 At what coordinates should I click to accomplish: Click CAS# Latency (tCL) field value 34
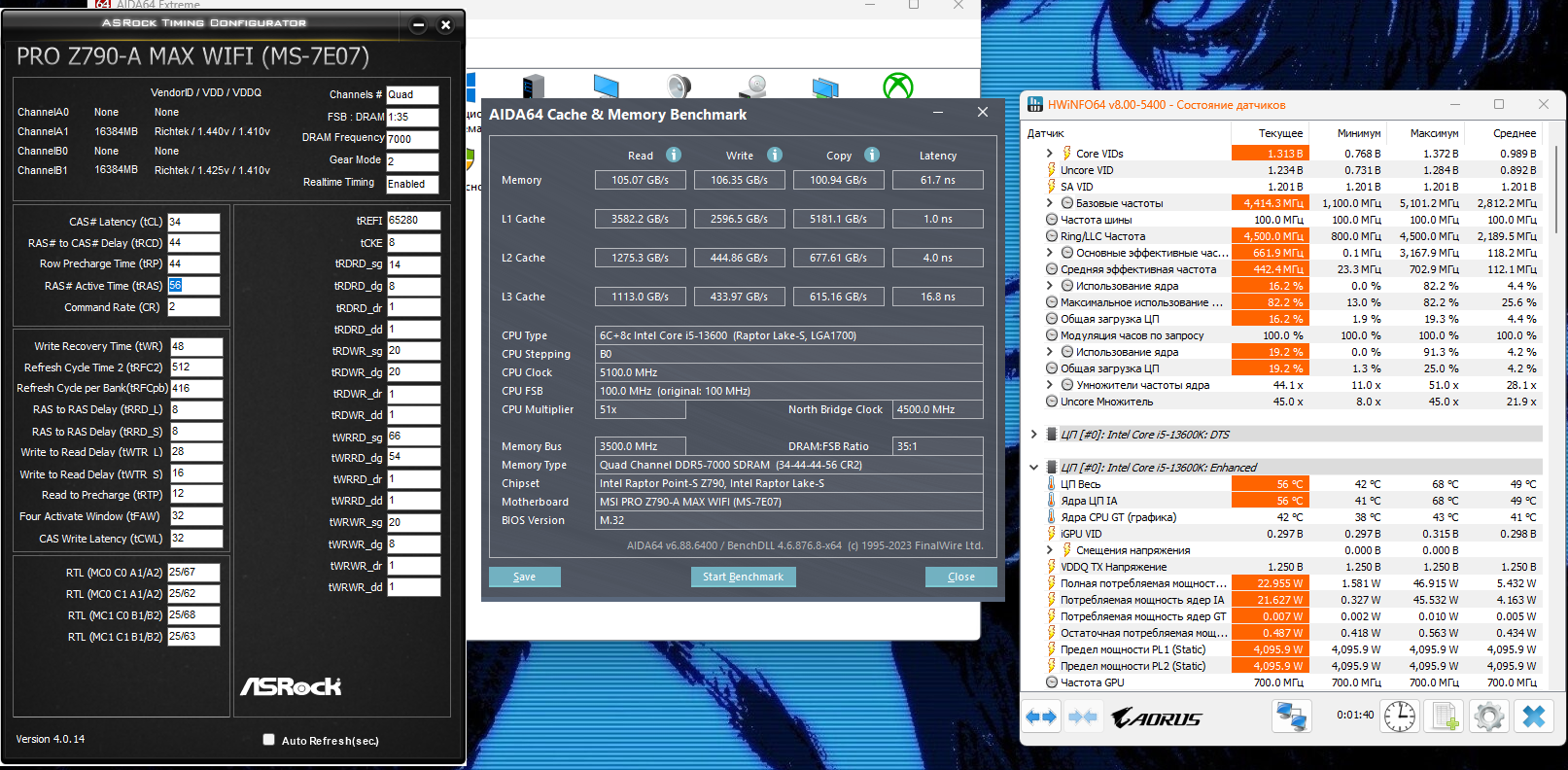(x=193, y=222)
